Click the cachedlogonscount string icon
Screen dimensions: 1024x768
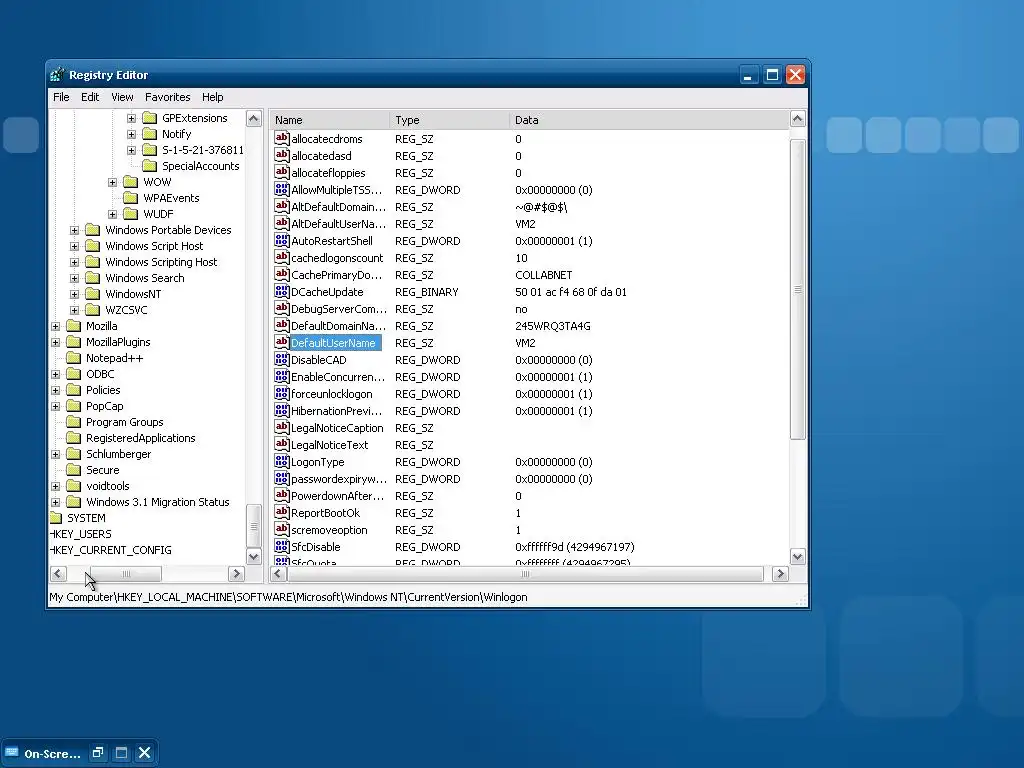coord(281,257)
